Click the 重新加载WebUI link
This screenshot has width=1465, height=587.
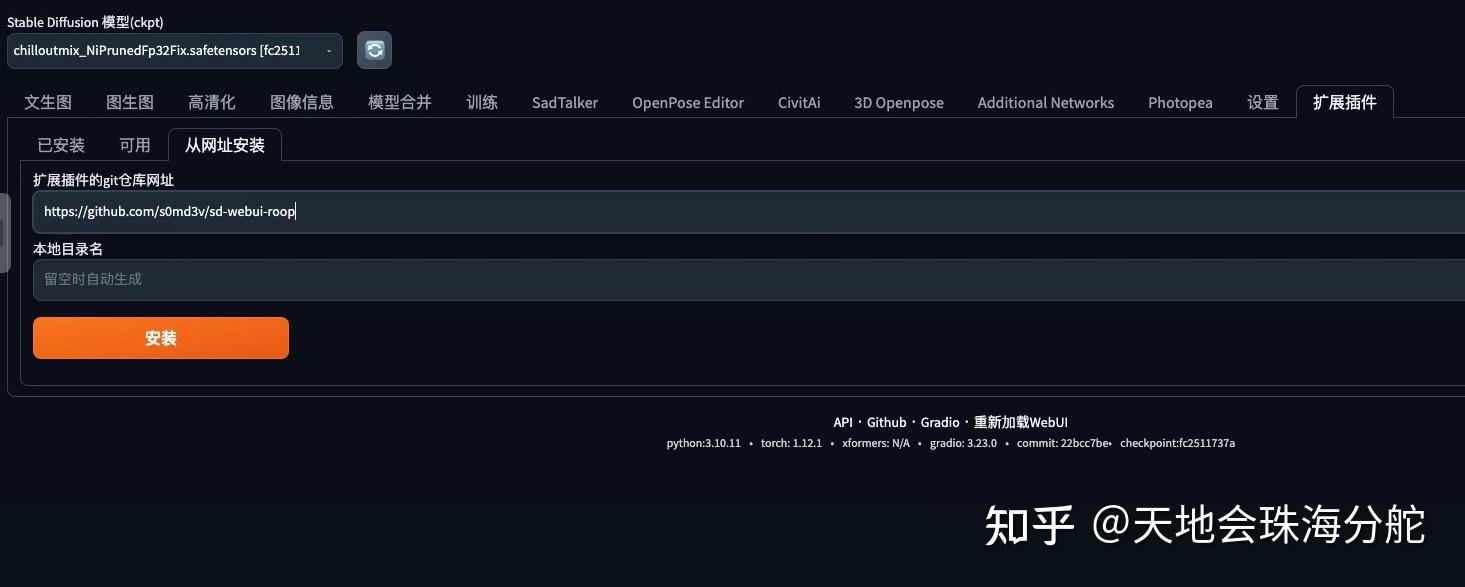pyautogui.click(x=1021, y=421)
